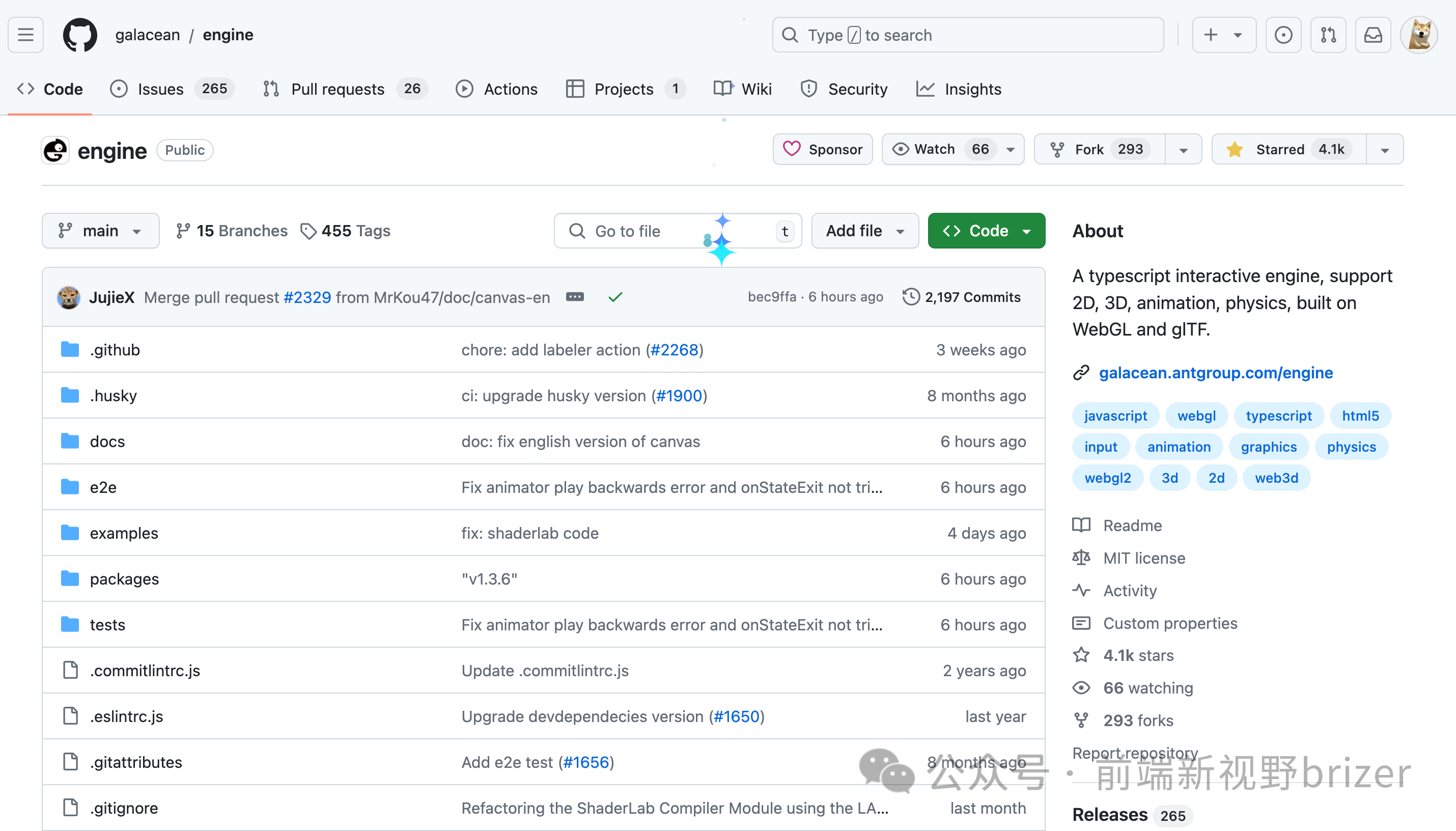
Task: Open the galacean.antgroup.com/engine link
Action: pyautogui.click(x=1216, y=373)
